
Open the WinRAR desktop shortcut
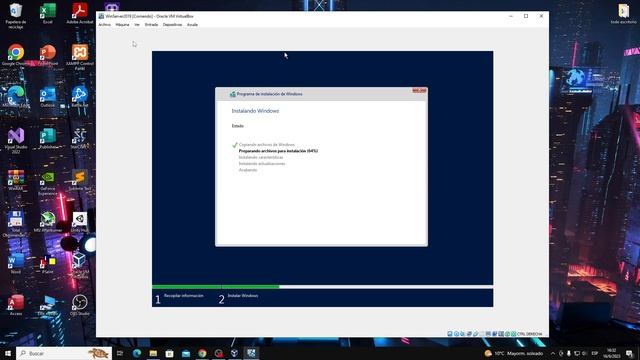point(16,180)
